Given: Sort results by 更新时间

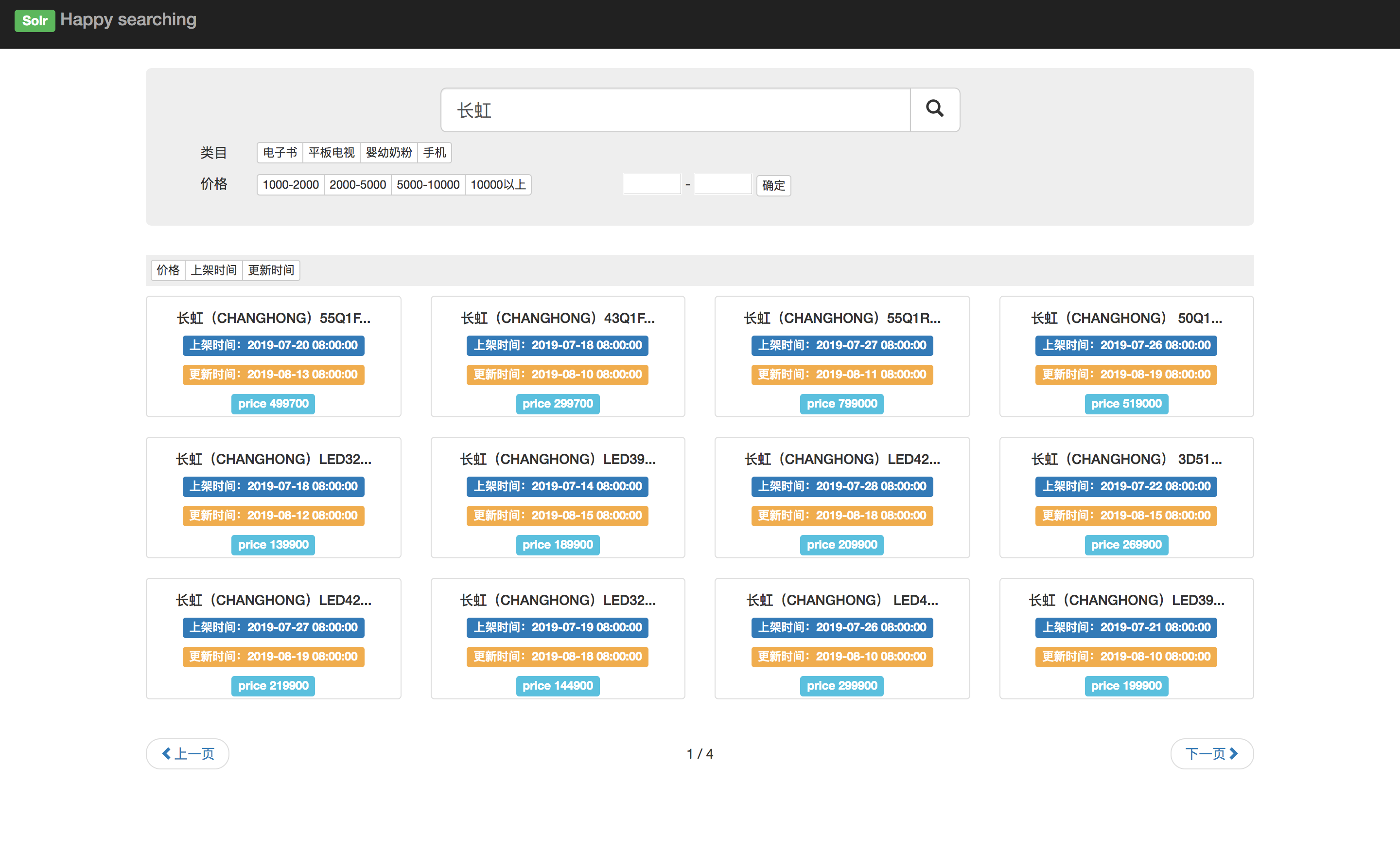Looking at the screenshot, I should click(x=271, y=270).
